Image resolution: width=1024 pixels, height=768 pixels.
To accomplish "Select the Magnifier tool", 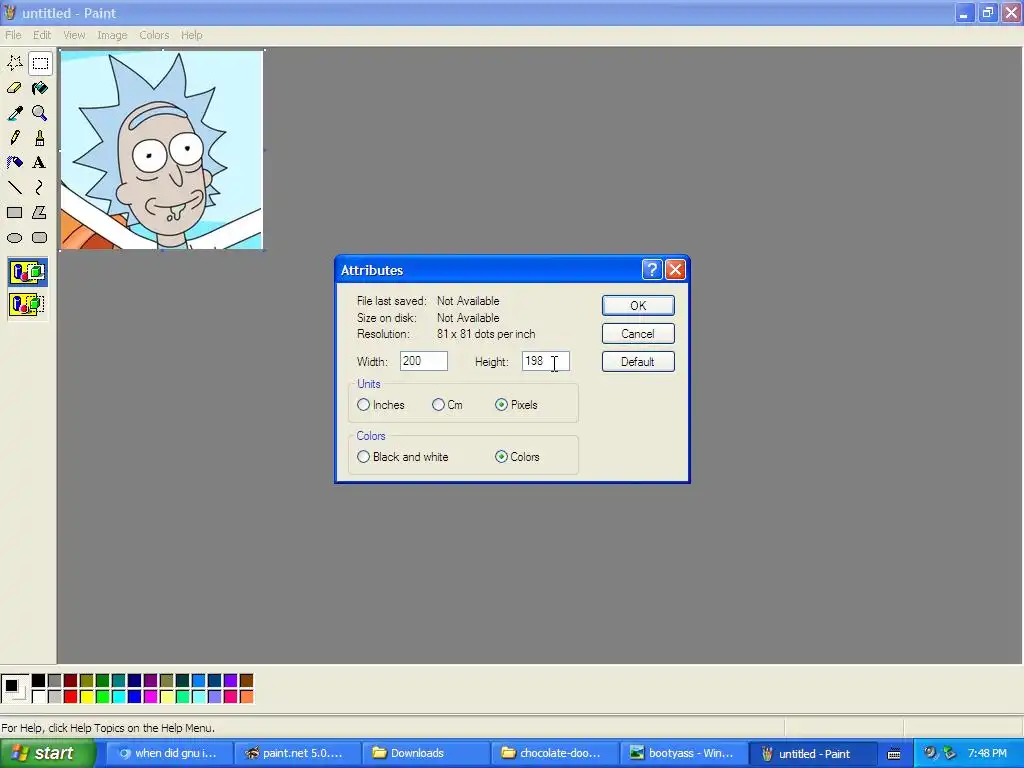I will (x=40, y=113).
